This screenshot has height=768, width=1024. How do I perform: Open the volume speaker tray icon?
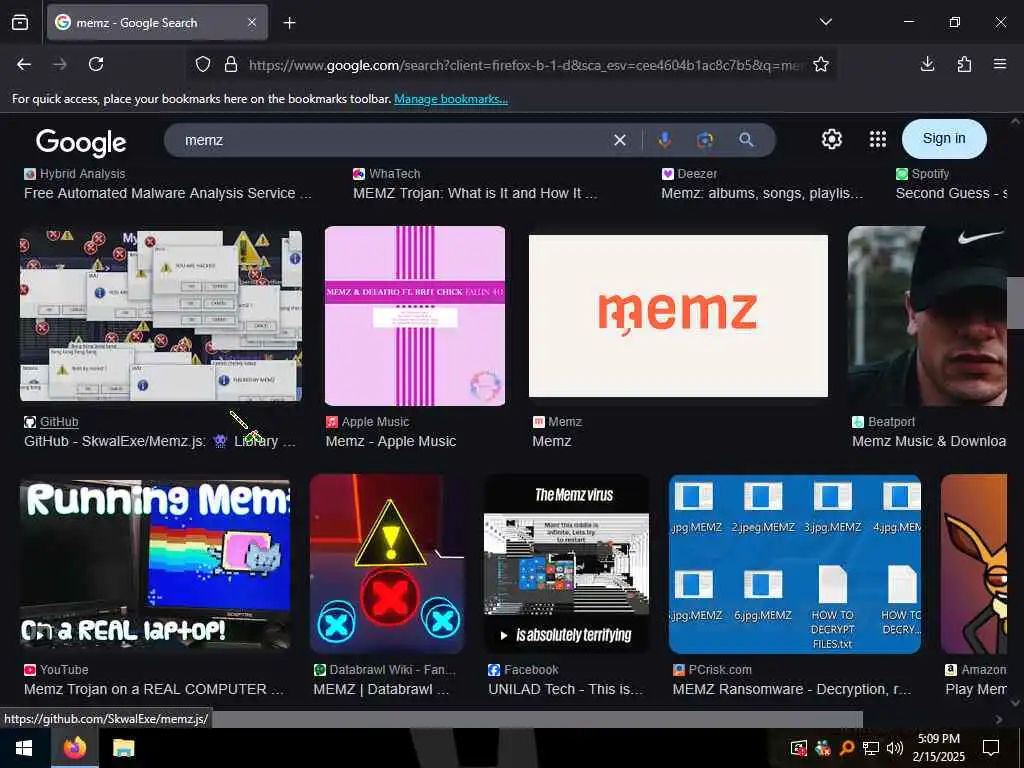pos(895,748)
